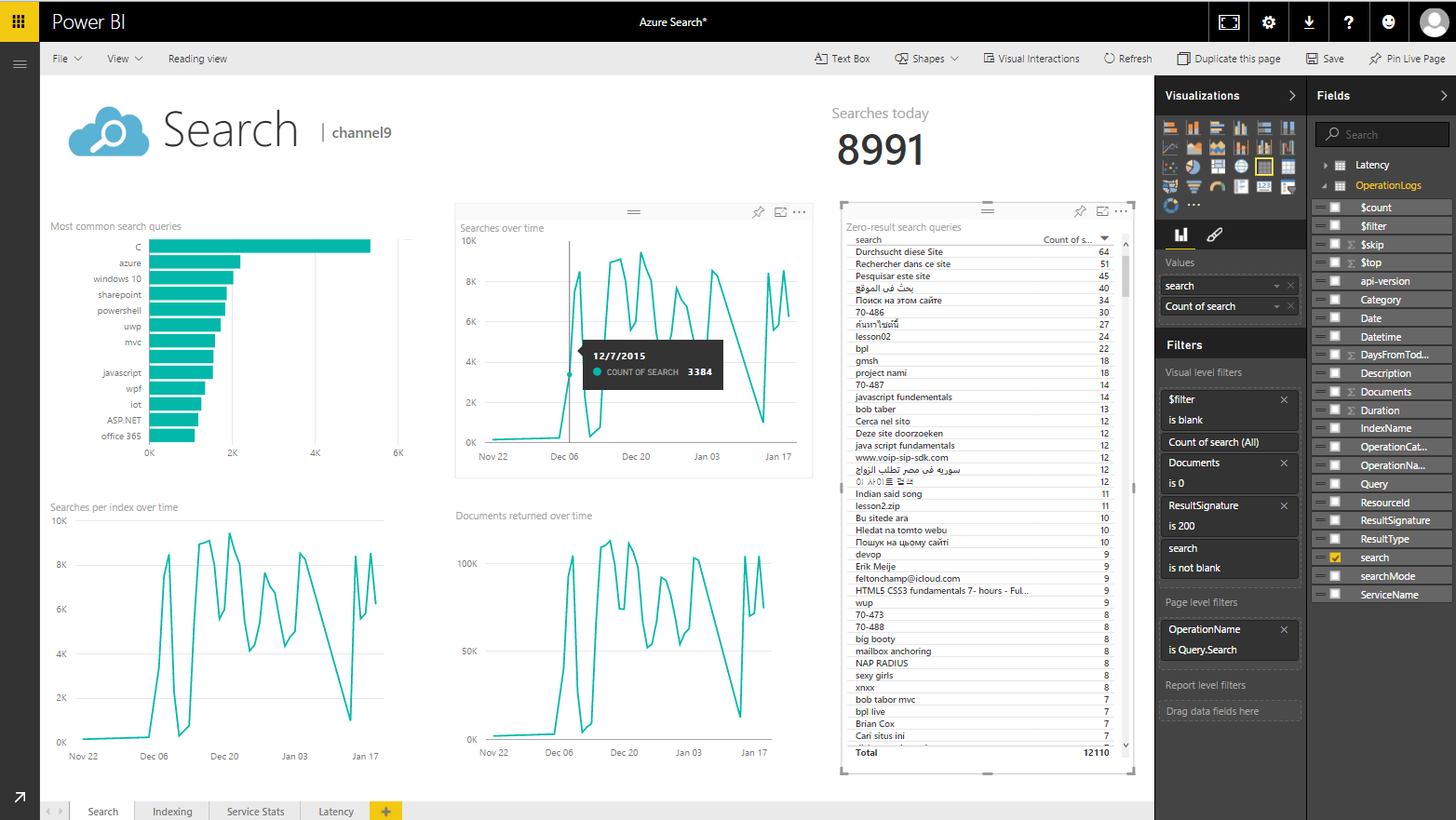1456x820 pixels.
Task: Check the api-version field checkbox
Action: coord(1335,281)
